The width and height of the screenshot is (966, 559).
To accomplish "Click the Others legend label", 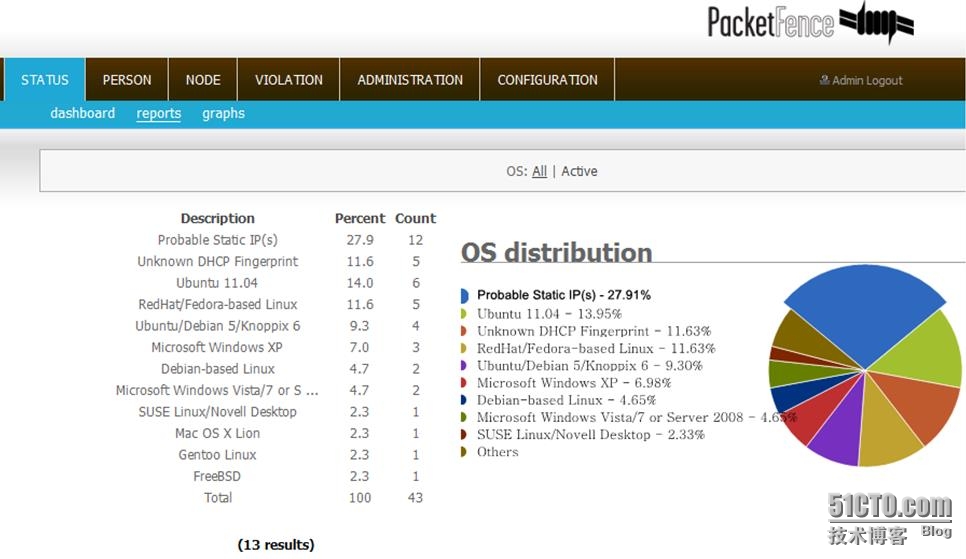I will 498,452.
